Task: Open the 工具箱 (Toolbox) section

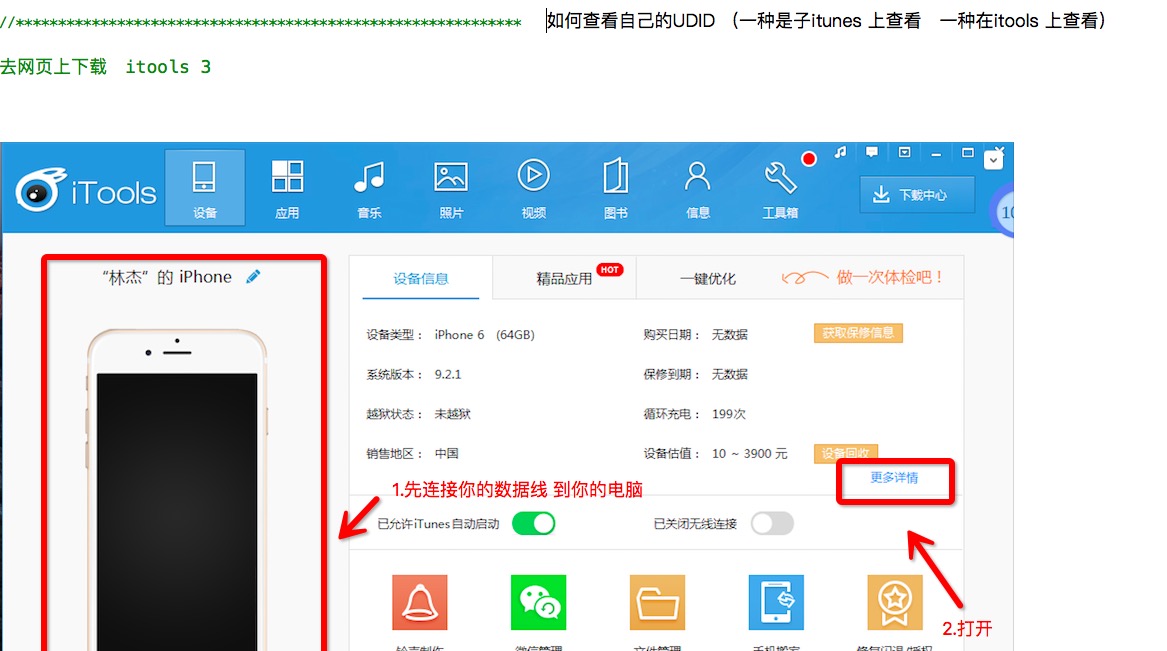Action: [x=780, y=187]
